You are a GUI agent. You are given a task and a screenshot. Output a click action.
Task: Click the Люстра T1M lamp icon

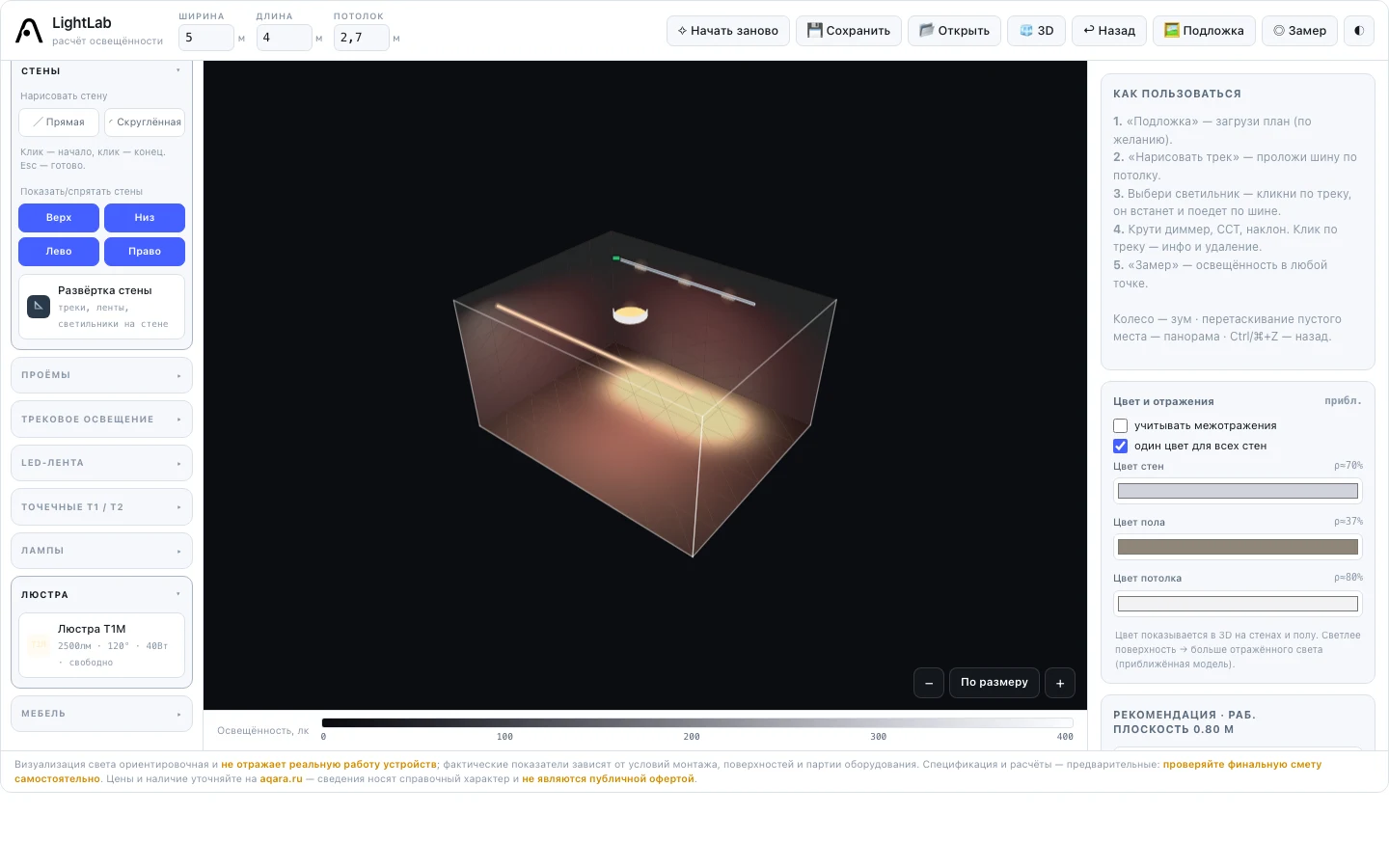(39, 645)
